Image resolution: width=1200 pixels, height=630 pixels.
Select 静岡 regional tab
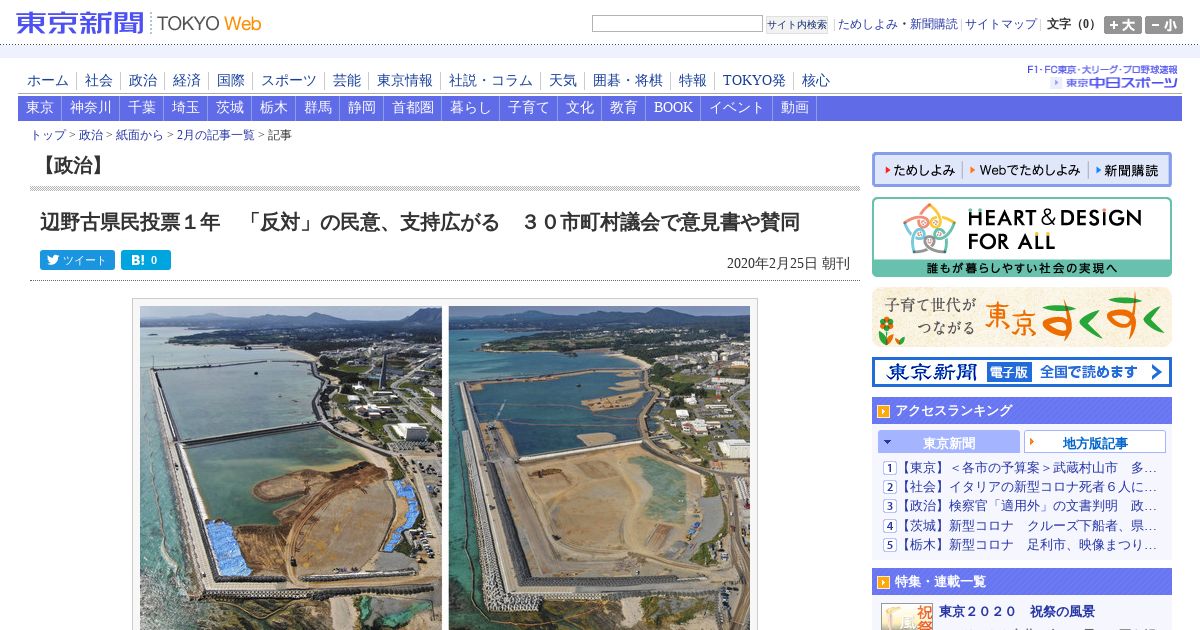pos(362,108)
